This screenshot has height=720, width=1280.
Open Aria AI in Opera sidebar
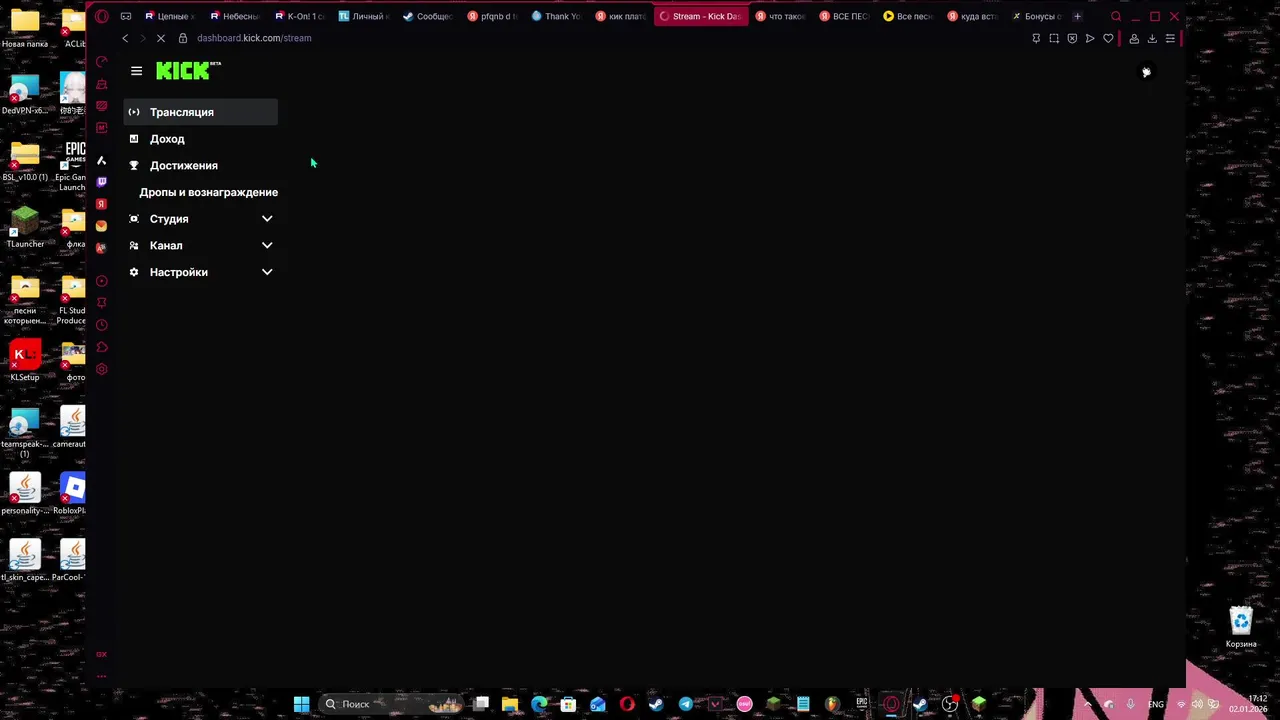101,160
